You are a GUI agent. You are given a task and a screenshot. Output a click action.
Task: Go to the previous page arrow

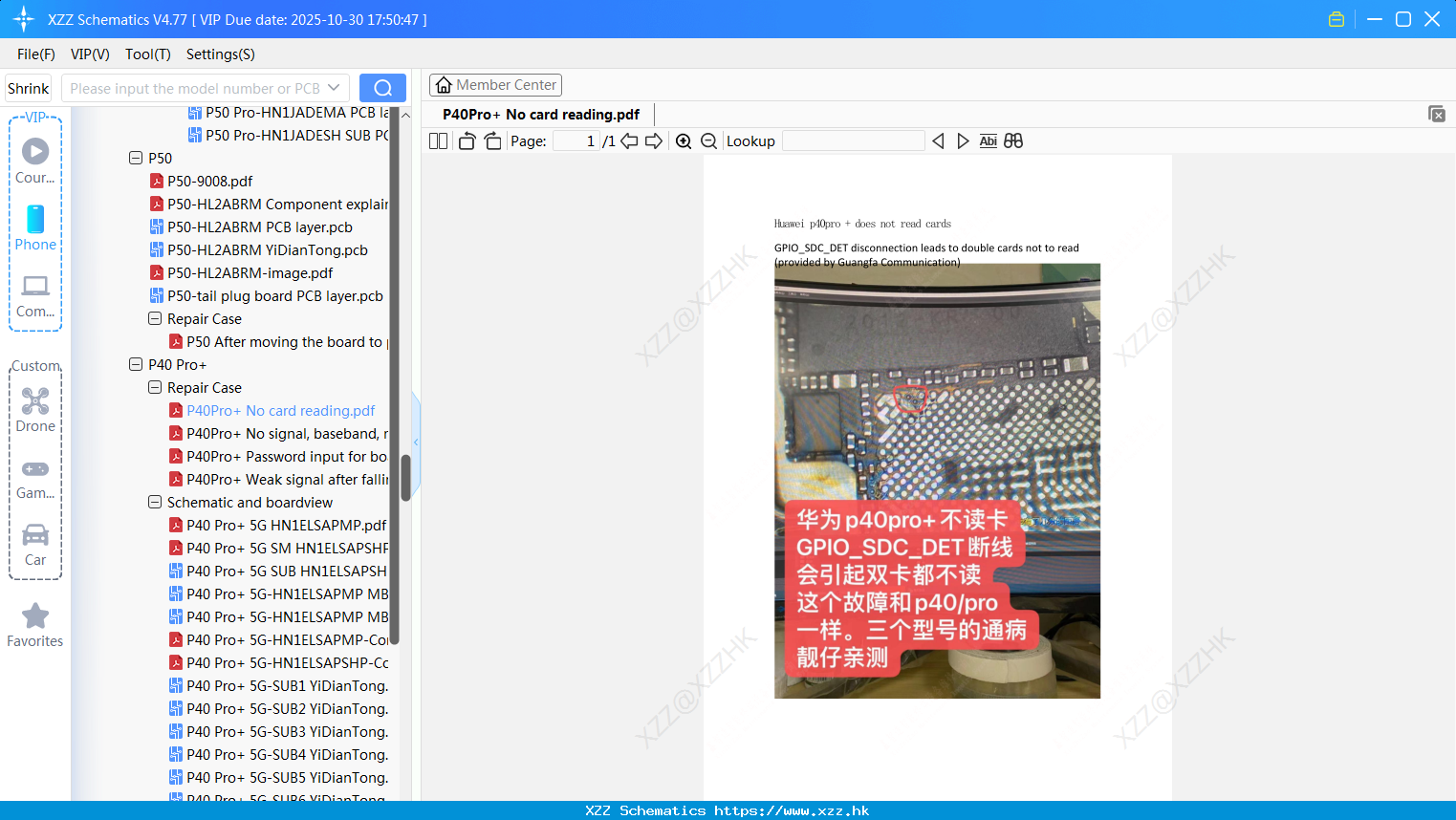point(629,141)
